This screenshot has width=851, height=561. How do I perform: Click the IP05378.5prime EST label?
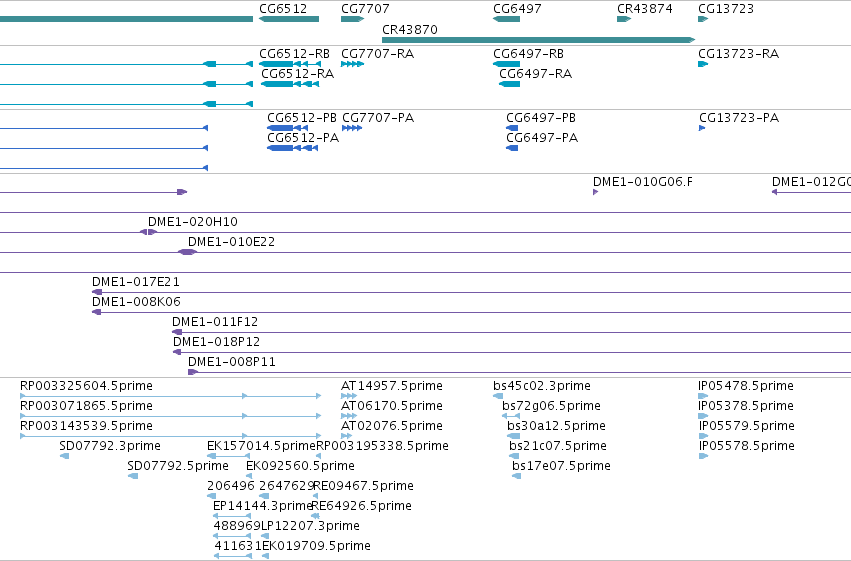point(746,406)
